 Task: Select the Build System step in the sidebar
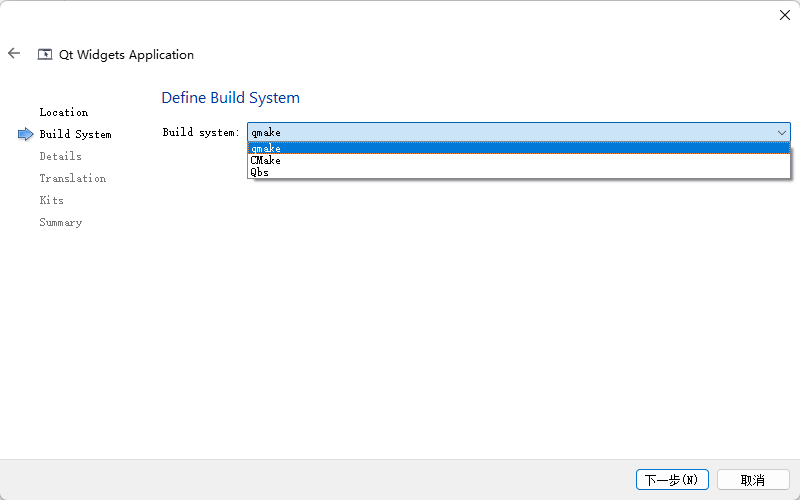(x=75, y=134)
